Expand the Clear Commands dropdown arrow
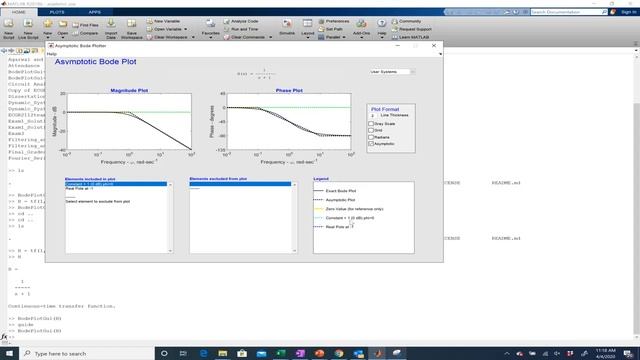Viewport: 640px width, 360px height. click(270, 37)
